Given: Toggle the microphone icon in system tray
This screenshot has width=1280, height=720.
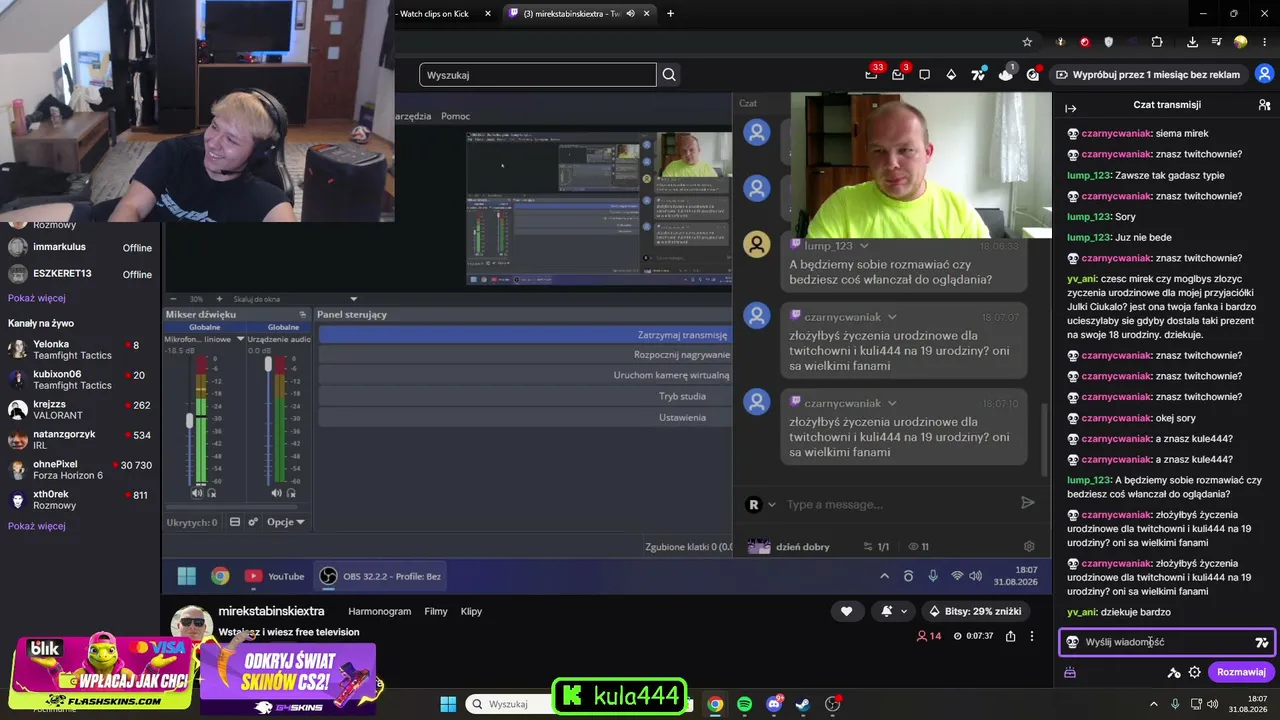Looking at the screenshot, I should (1175, 704).
